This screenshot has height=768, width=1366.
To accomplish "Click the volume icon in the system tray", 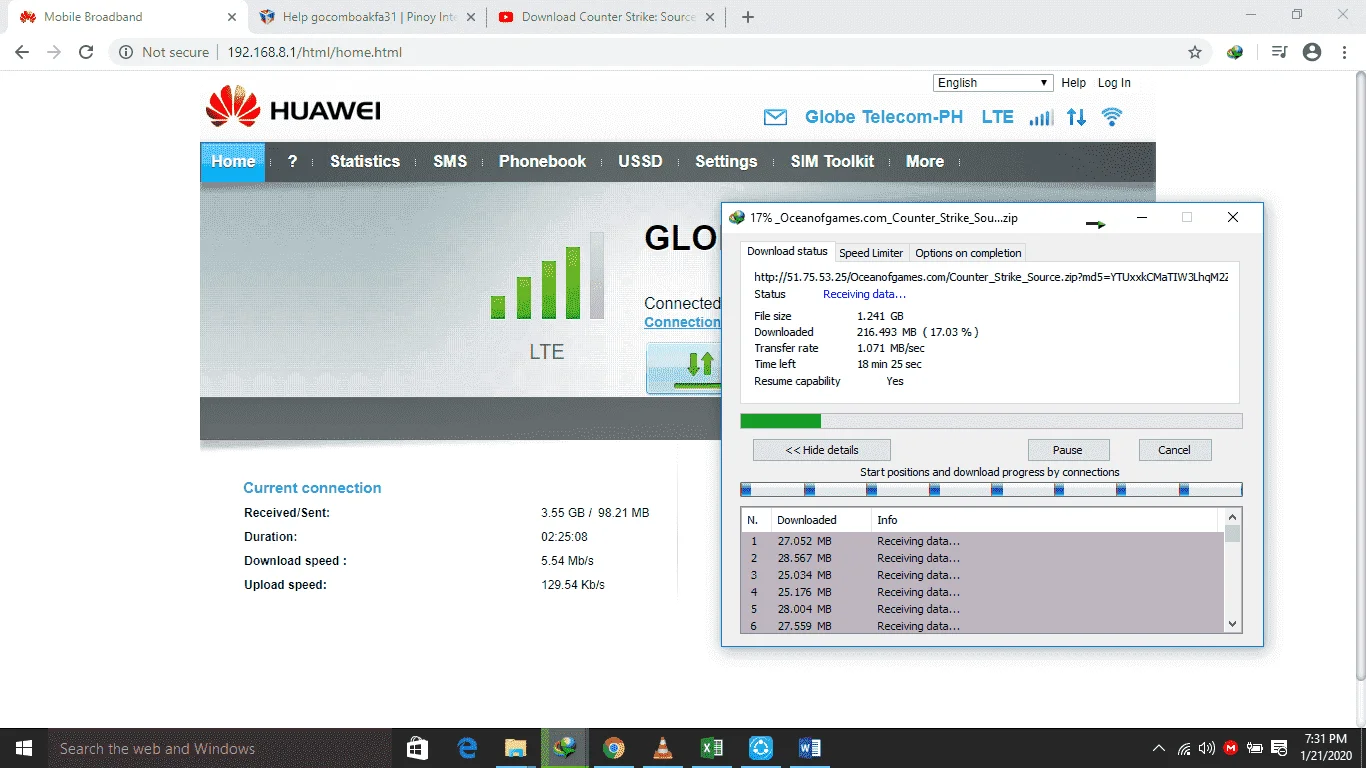I will pyautogui.click(x=1207, y=748).
